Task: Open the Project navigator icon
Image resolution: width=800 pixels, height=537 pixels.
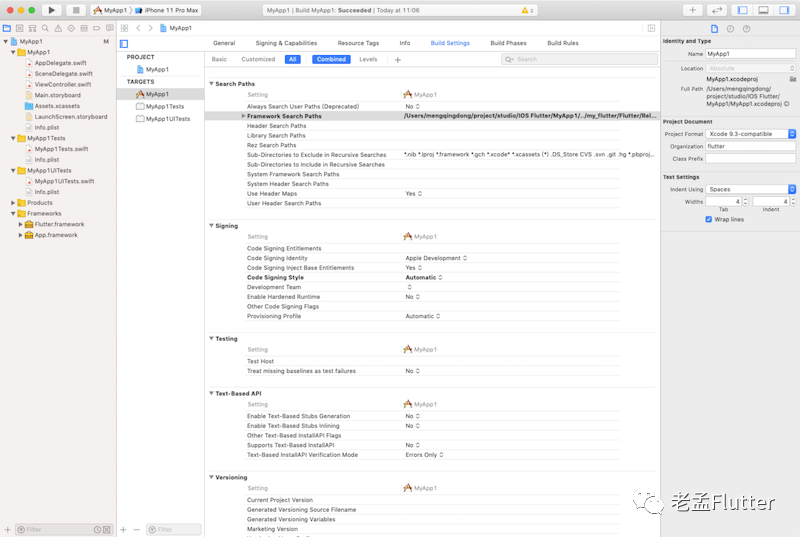Action: click(x=7, y=28)
